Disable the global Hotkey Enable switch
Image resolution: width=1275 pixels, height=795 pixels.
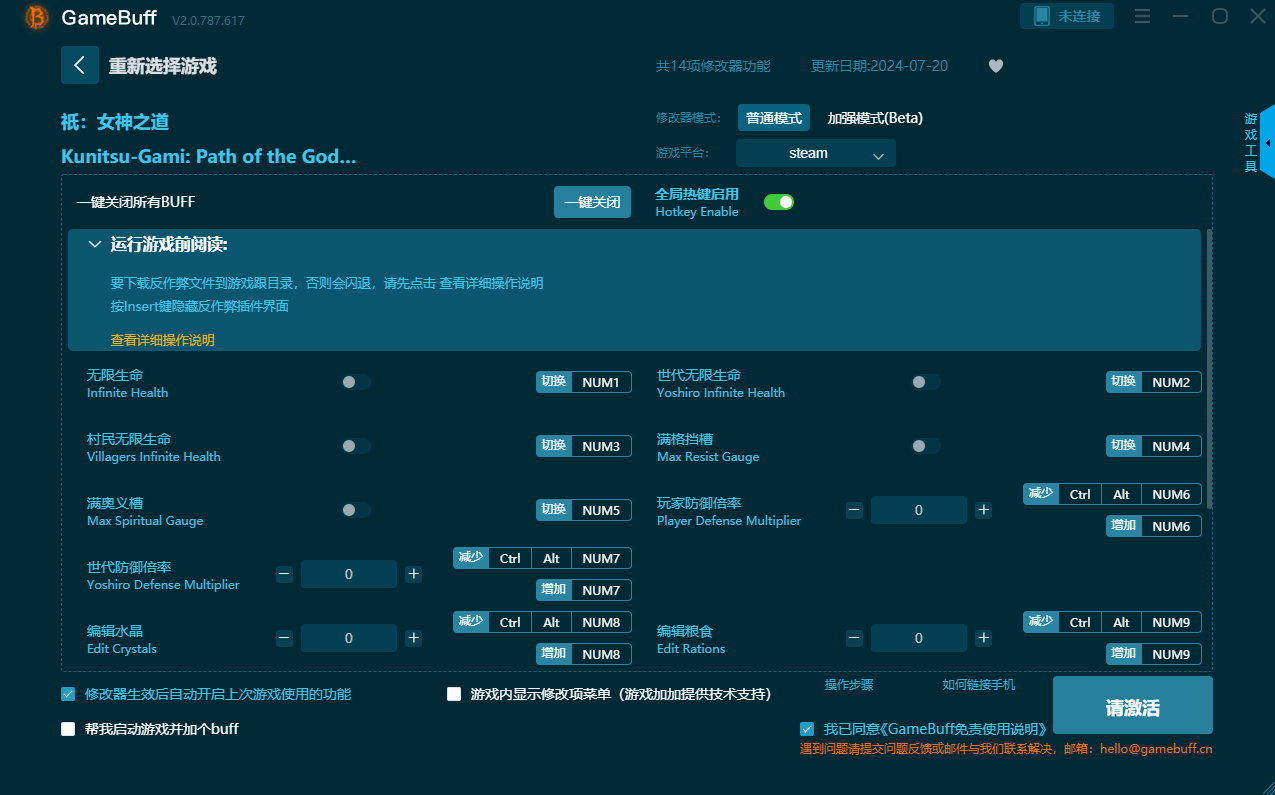(x=778, y=202)
